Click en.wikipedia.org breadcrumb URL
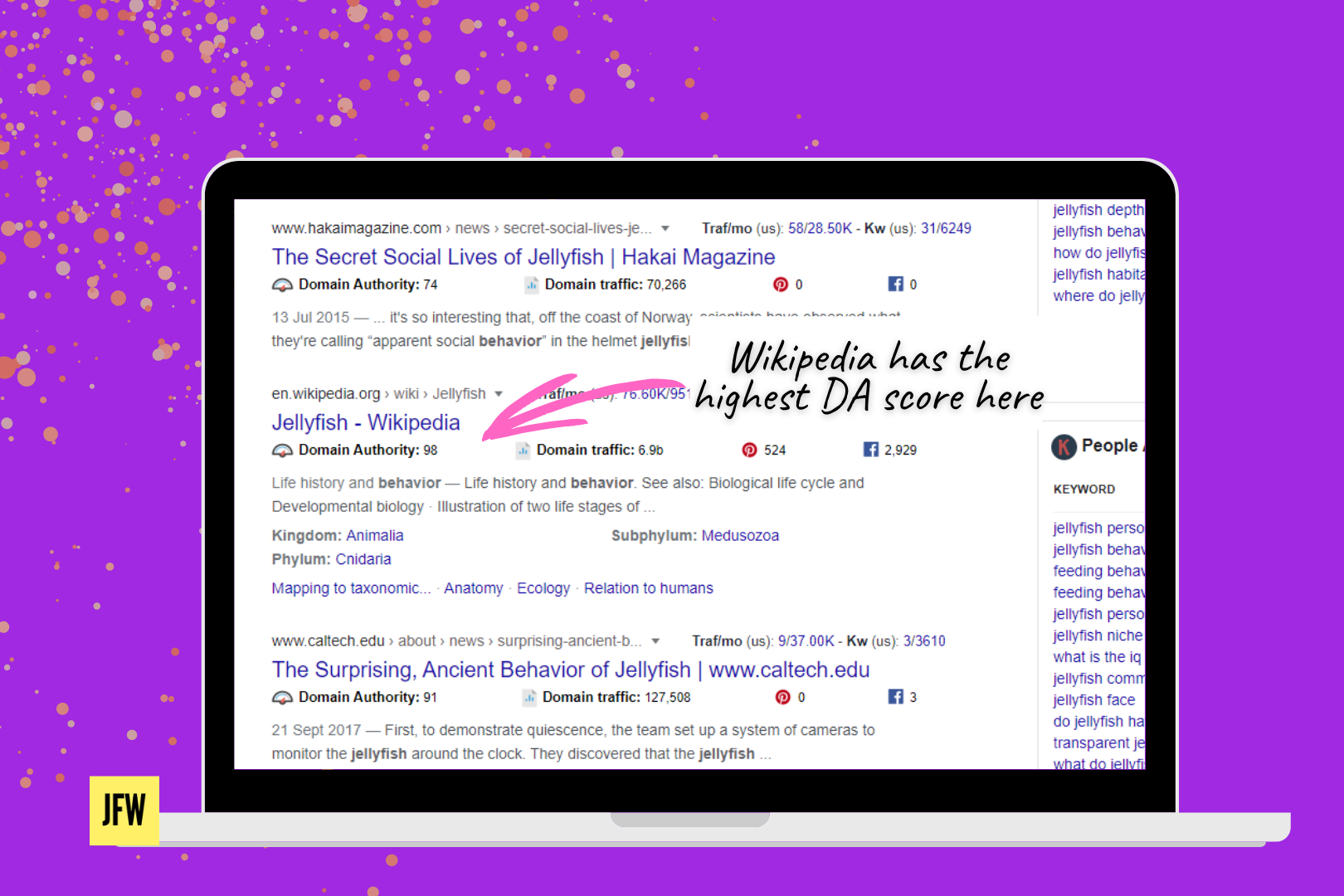The height and width of the screenshot is (896, 1344). coord(326,393)
